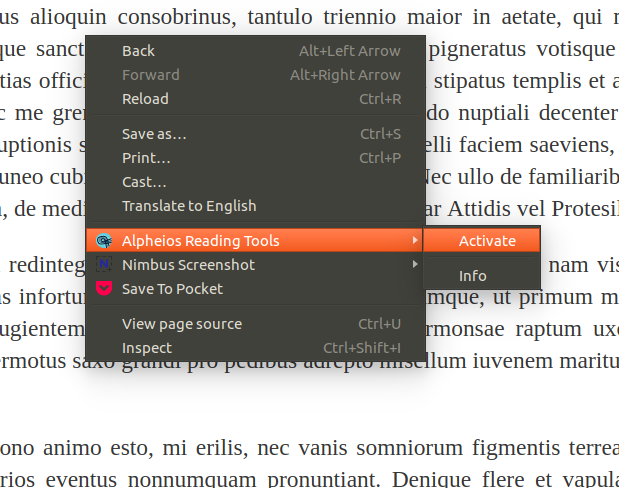Select the Forward menu entry
The image size is (619, 488).
click(x=256, y=75)
